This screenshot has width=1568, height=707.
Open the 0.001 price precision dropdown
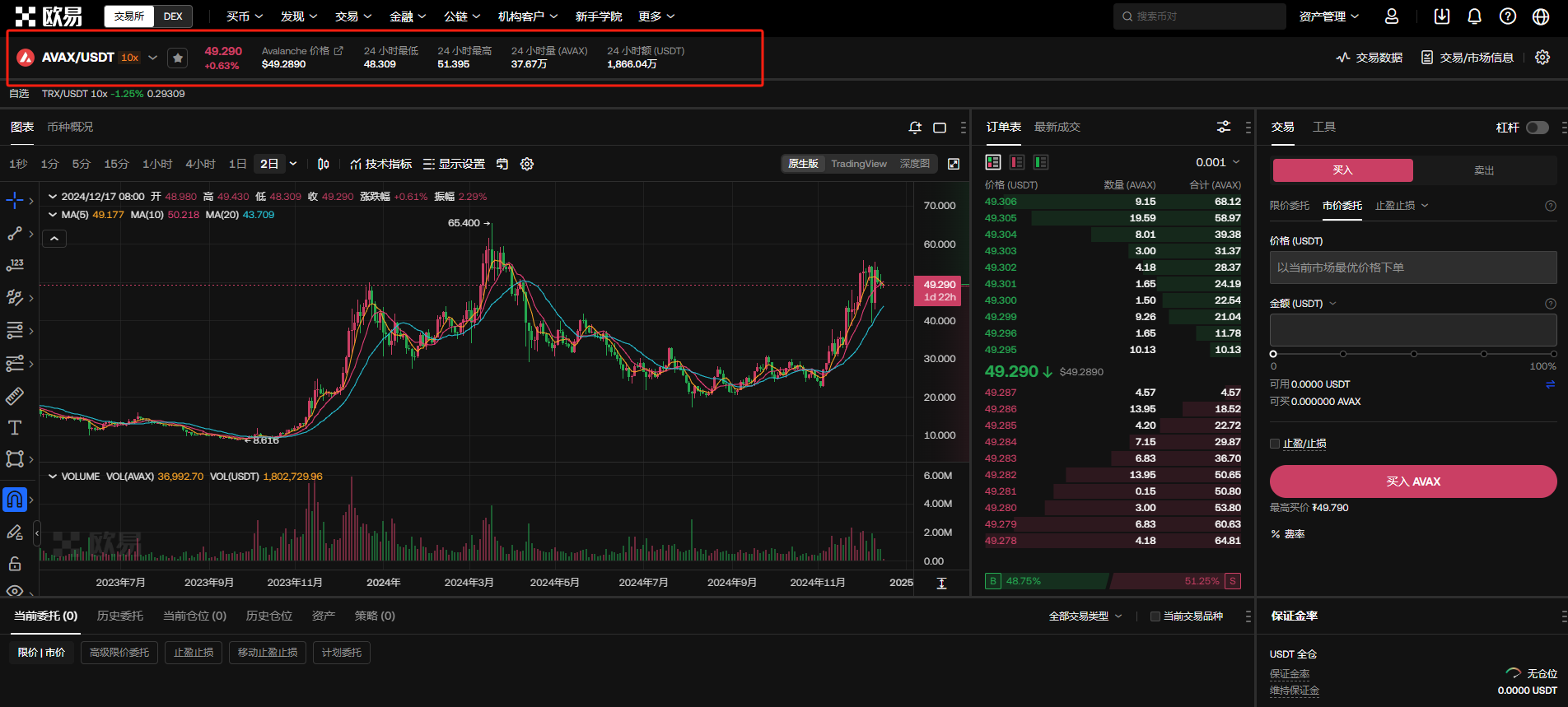point(1218,162)
